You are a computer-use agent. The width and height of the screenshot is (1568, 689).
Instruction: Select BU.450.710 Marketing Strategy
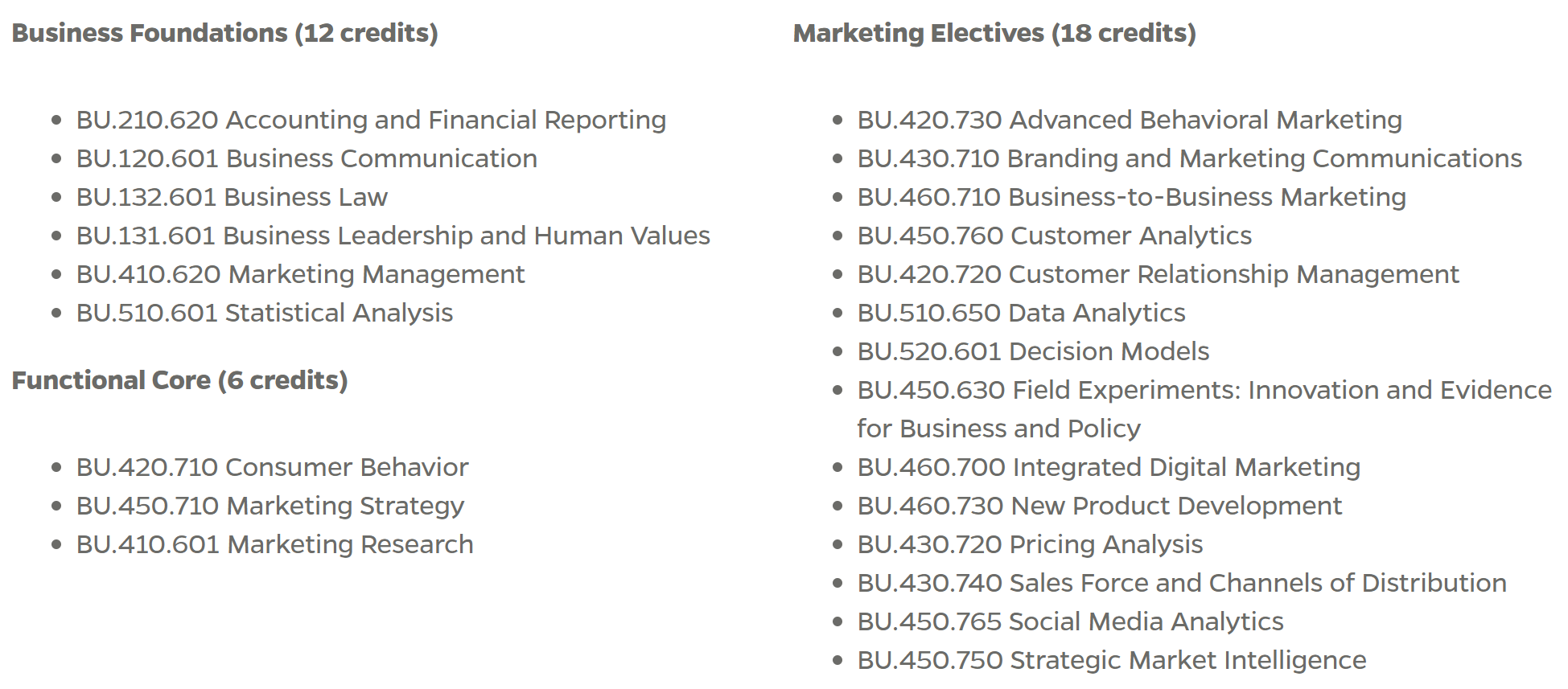point(270,506)
